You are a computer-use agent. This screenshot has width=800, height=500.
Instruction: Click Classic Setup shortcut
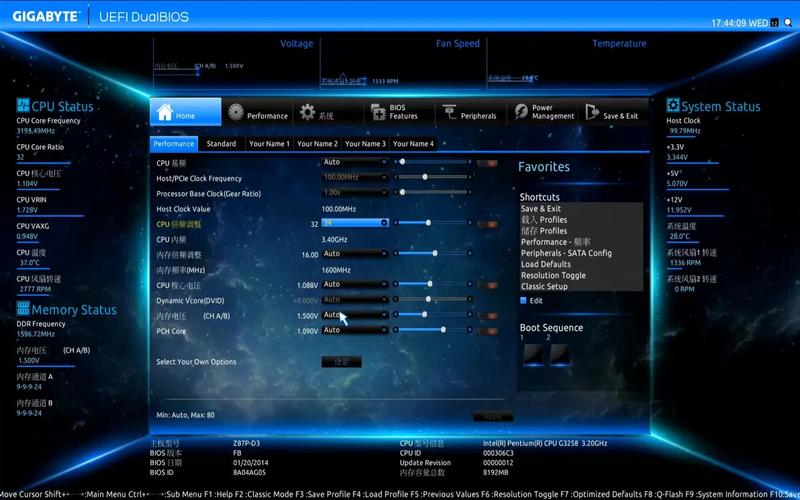pos(544,286)
